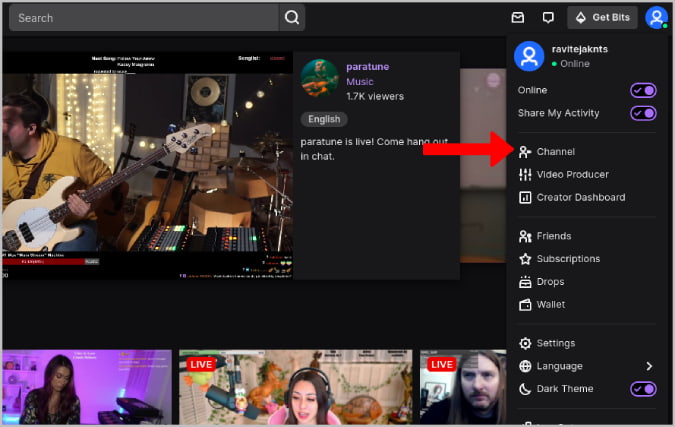Click the Video Producer sliders icon
This screenshot has height=427, width=675.
pyautogui.click(x=525, y=174)
